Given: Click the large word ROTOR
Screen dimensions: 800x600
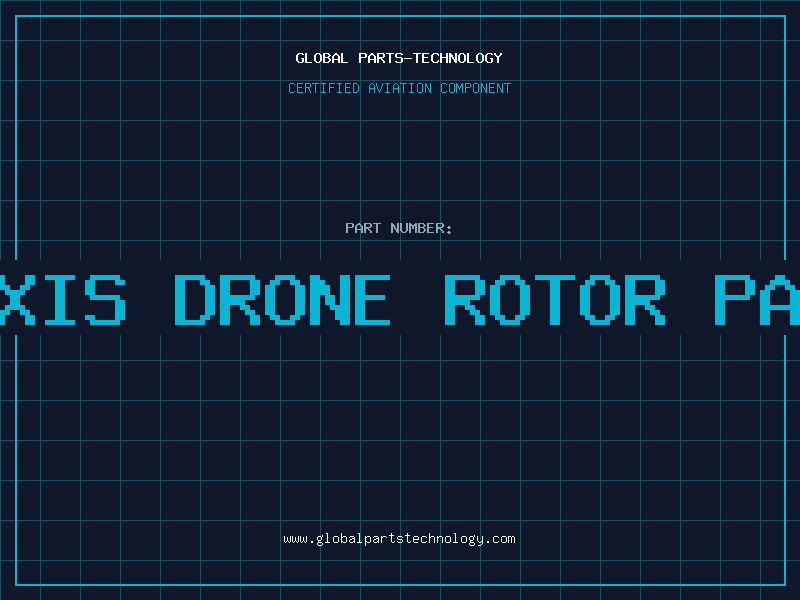Looking at the screenshot, I should pyautogui.click(x=555, y=299).
